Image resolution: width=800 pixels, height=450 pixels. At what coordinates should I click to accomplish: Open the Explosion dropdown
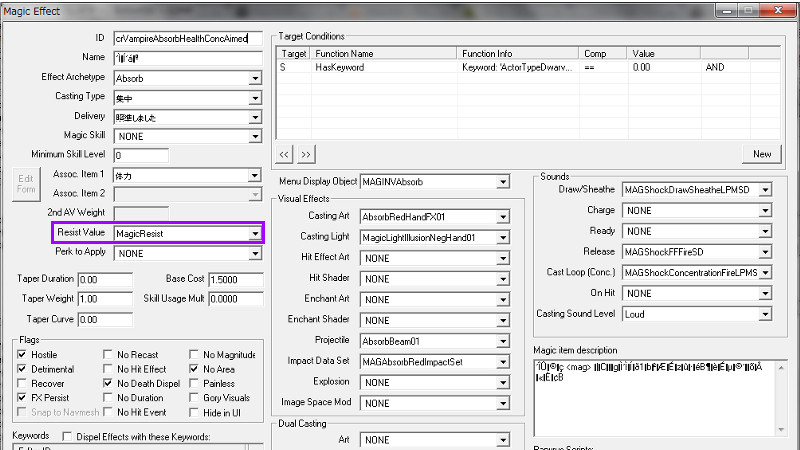click(x=503, y=383)
